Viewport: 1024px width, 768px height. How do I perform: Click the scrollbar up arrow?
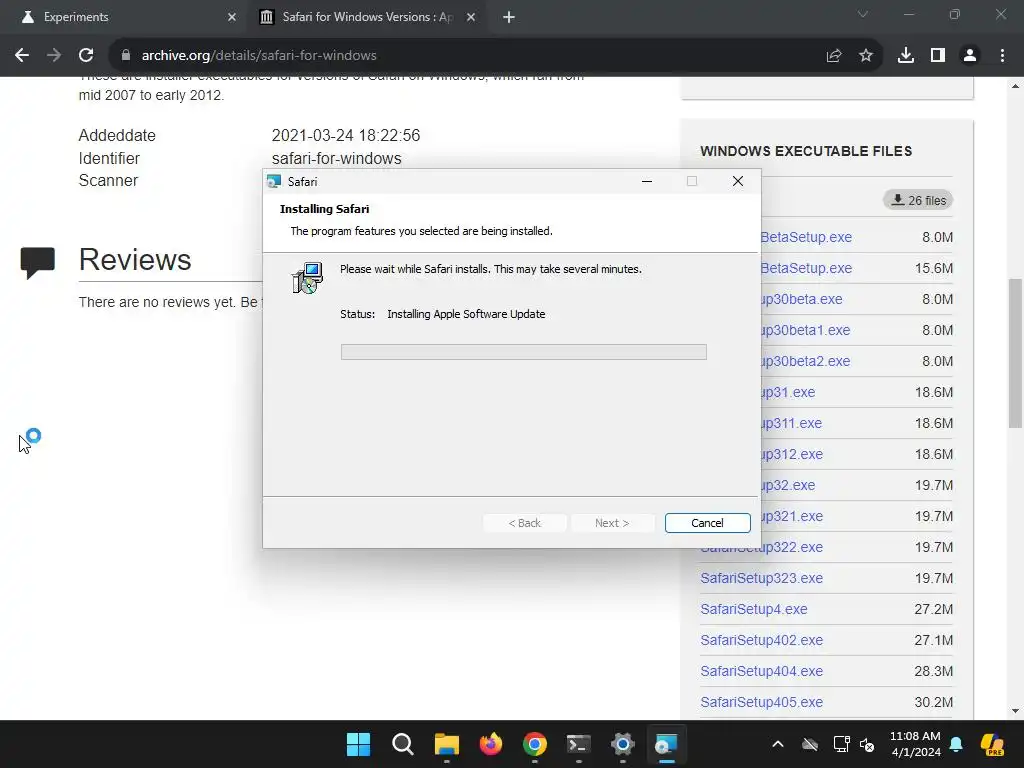tap(1015, 86)
